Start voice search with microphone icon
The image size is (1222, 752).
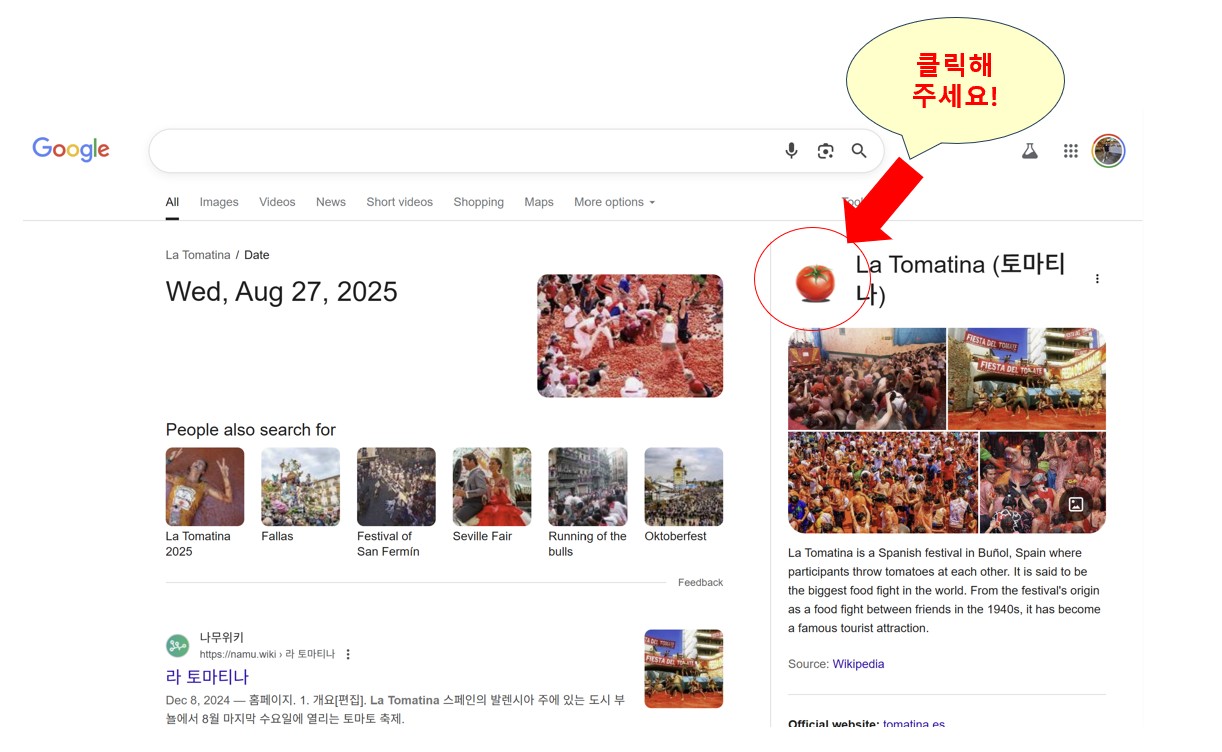point(791,151)
